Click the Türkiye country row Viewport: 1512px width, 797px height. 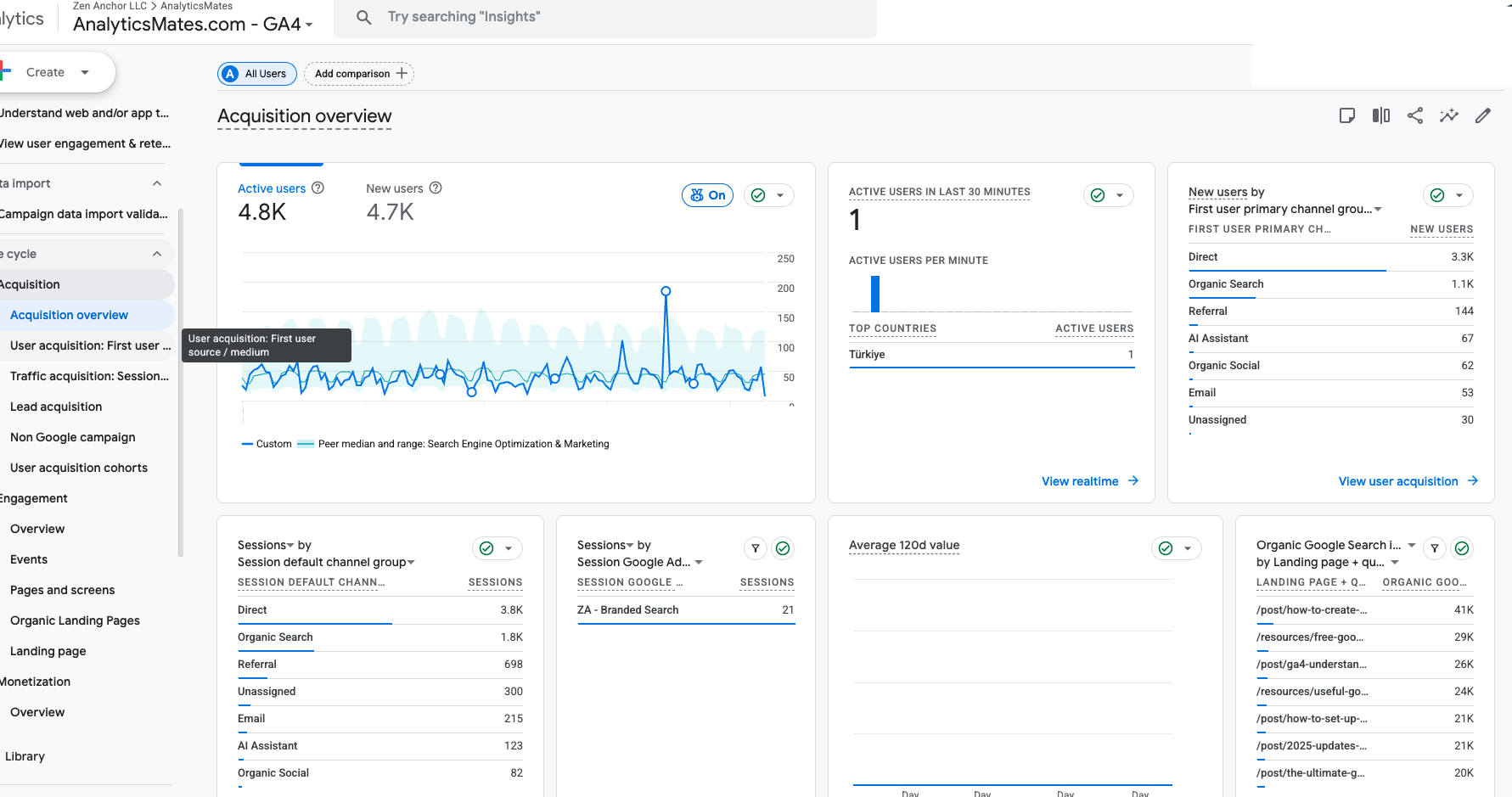pos(991,355)
